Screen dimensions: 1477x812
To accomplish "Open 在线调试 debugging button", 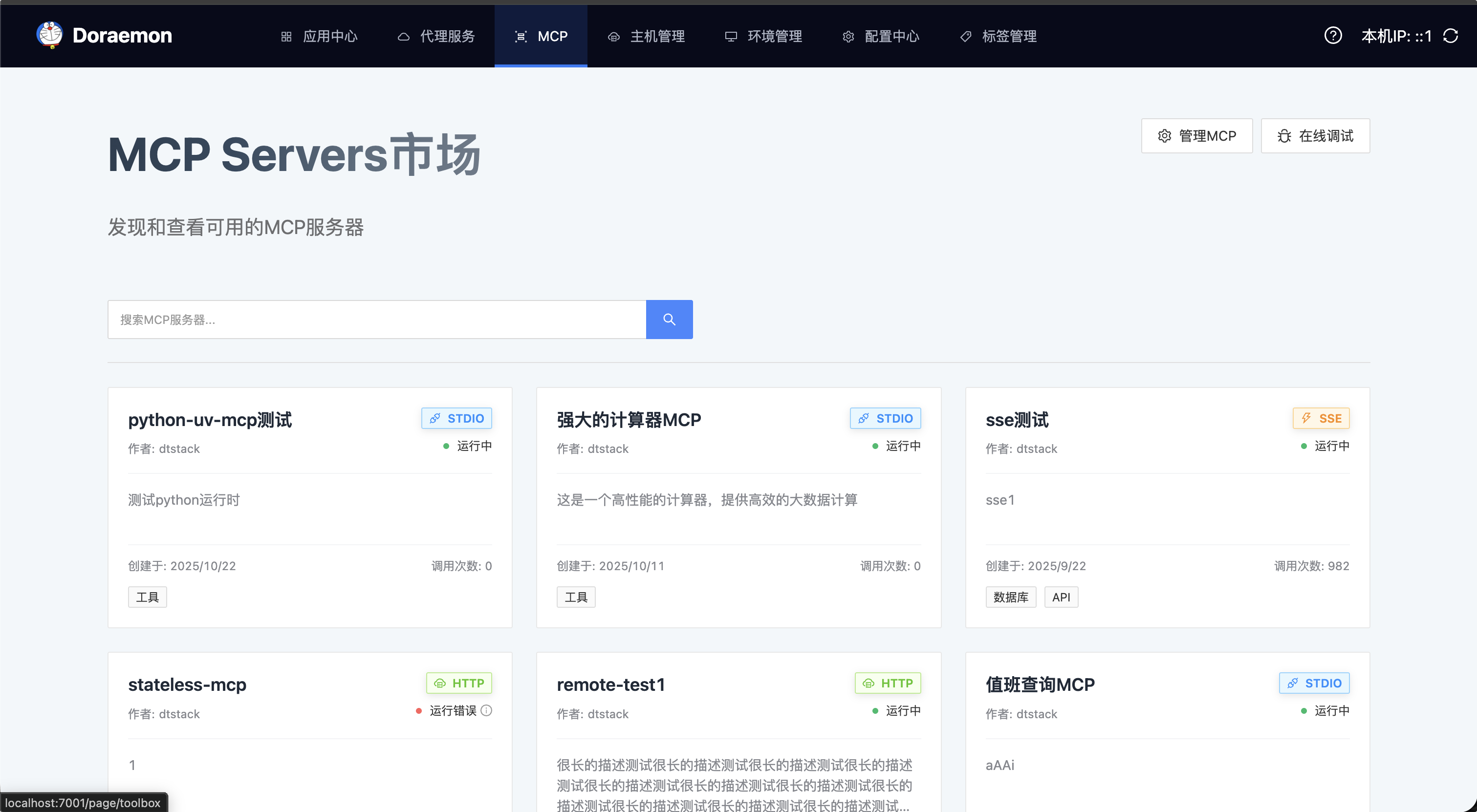I will (1315, 136).
